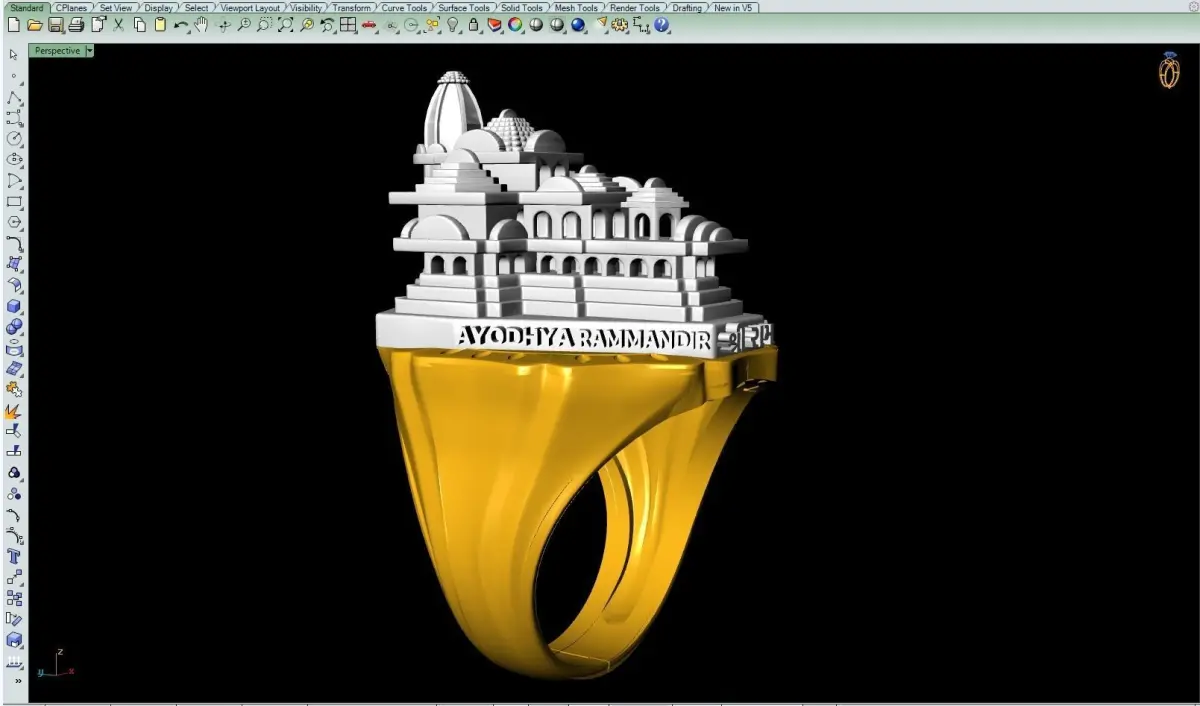Click the Explode icon in sidebar
1200x706 pixels.
[14, 410]
